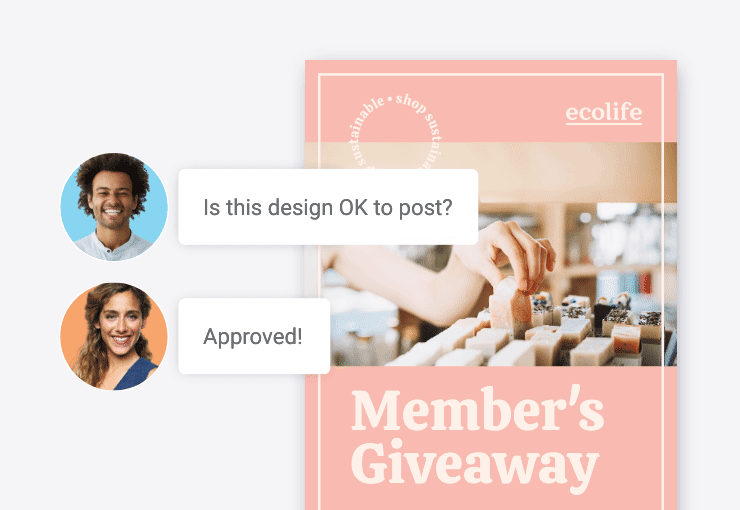Screen dimensions: 740x510
Task: Click the 'Approved!' comment bubble
Action: click(x=254, y=336)
